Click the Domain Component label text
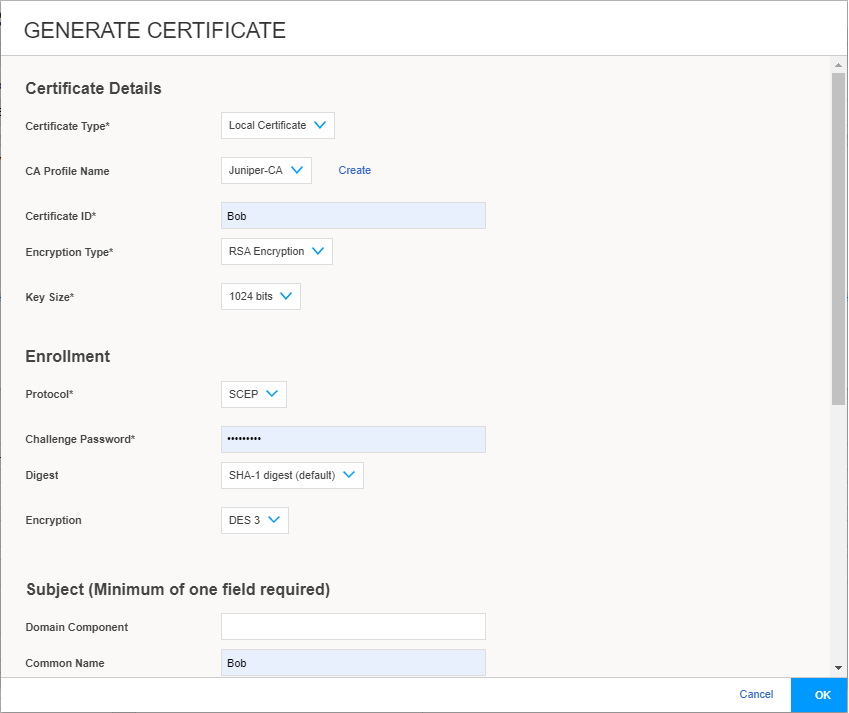The image size is (849, 713). [77, 628]
